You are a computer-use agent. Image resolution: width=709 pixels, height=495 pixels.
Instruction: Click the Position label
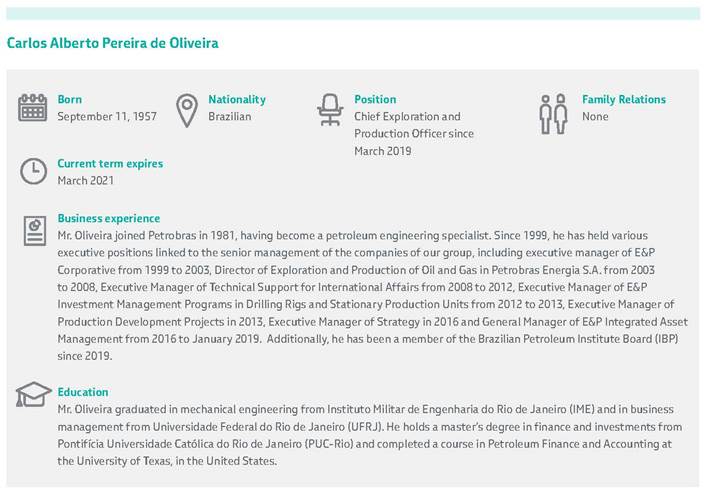point(375,99)
